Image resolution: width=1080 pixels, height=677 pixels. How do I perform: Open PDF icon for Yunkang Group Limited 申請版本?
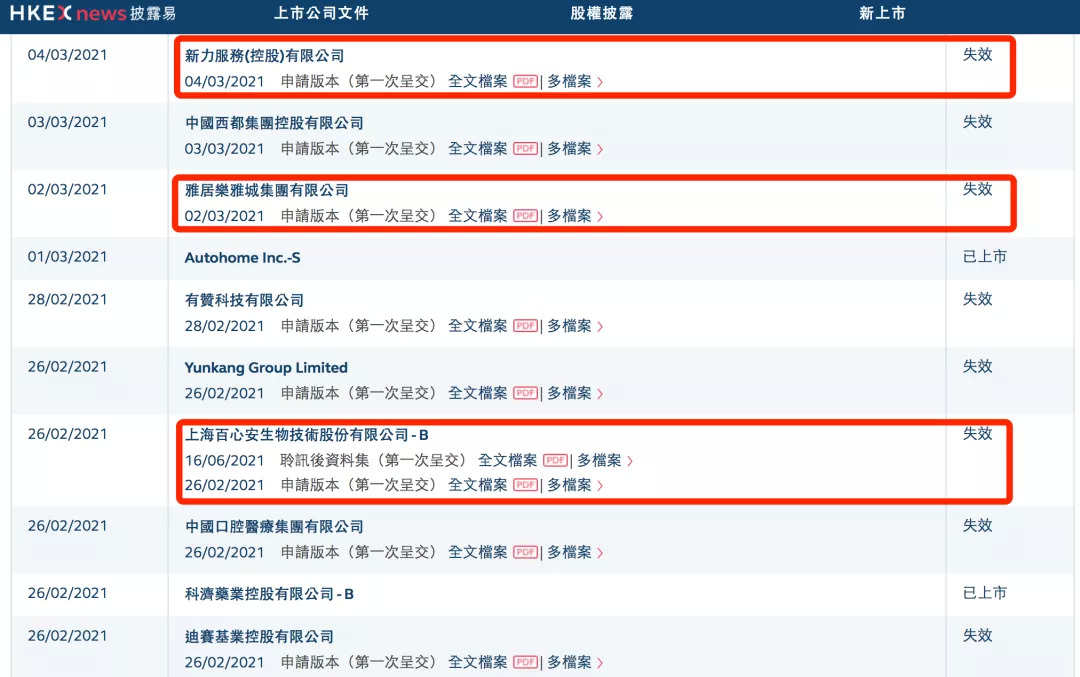pos(525,393)
